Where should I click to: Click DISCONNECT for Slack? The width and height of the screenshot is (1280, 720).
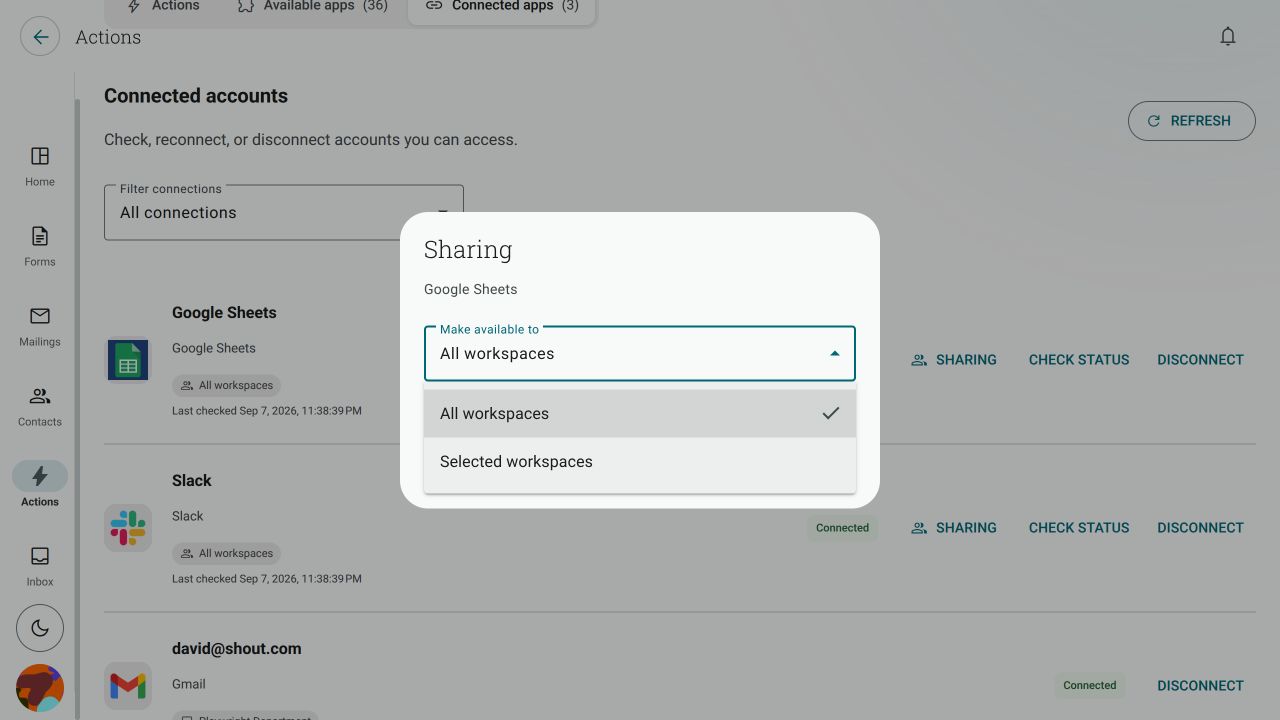click(1200, 527)
